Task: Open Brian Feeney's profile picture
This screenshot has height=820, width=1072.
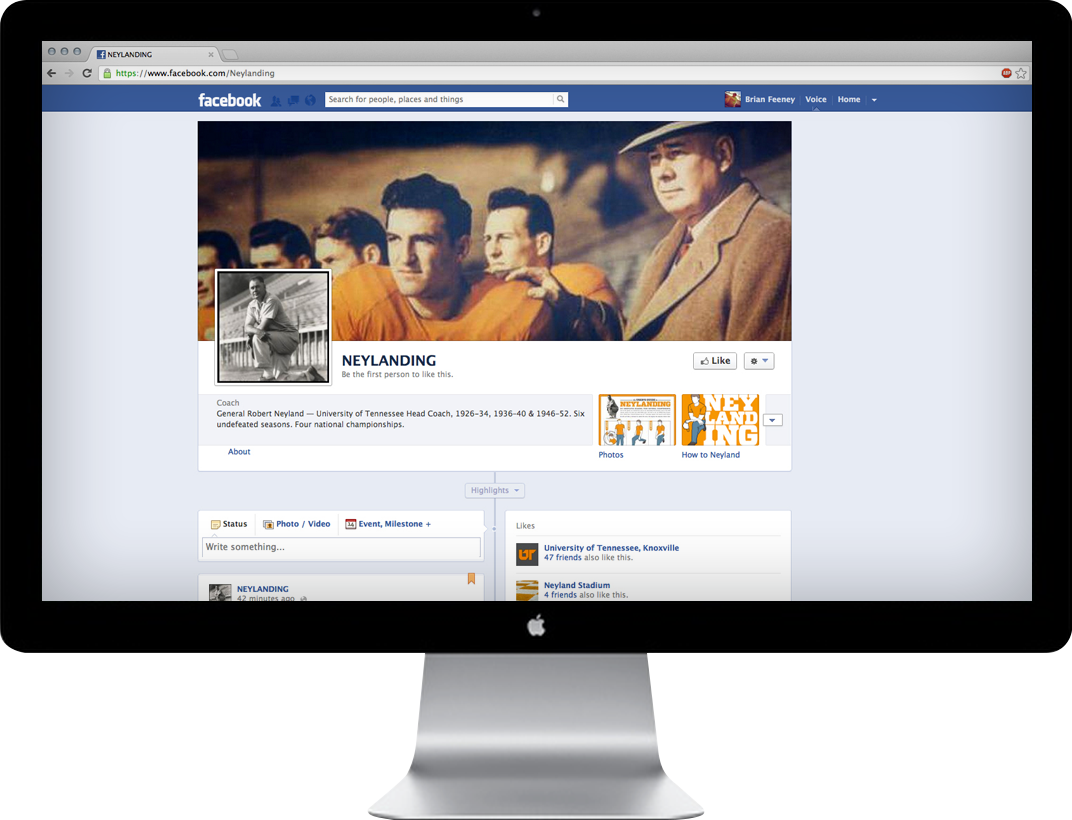Action: pos(733,99)
